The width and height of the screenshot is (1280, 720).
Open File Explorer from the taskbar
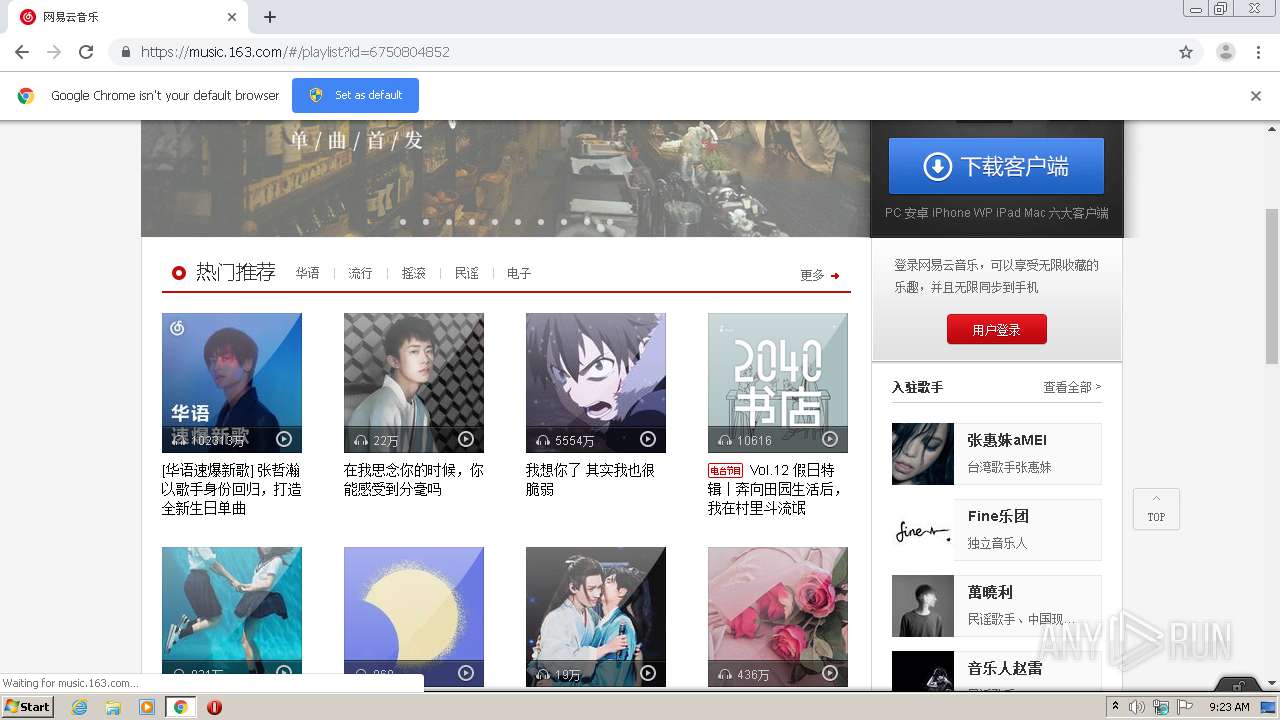[x=113, y=707]
